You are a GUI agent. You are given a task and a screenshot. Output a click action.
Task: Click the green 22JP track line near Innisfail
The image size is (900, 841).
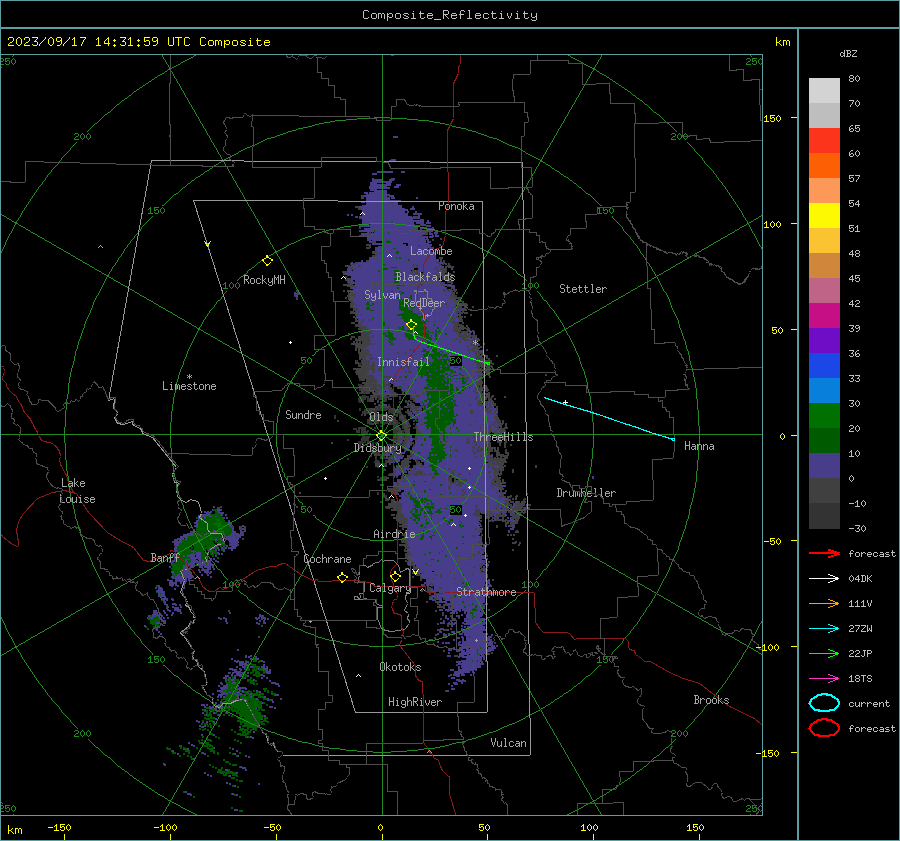[x=452, y=352]
